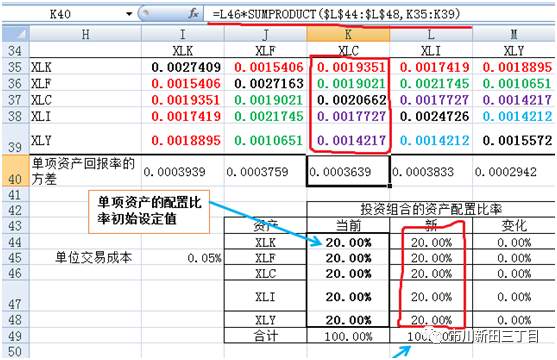The image size is (557, 360).
Task: Click the callout box 单项资产的配置比率初始设定值
Action: (149, 211)
